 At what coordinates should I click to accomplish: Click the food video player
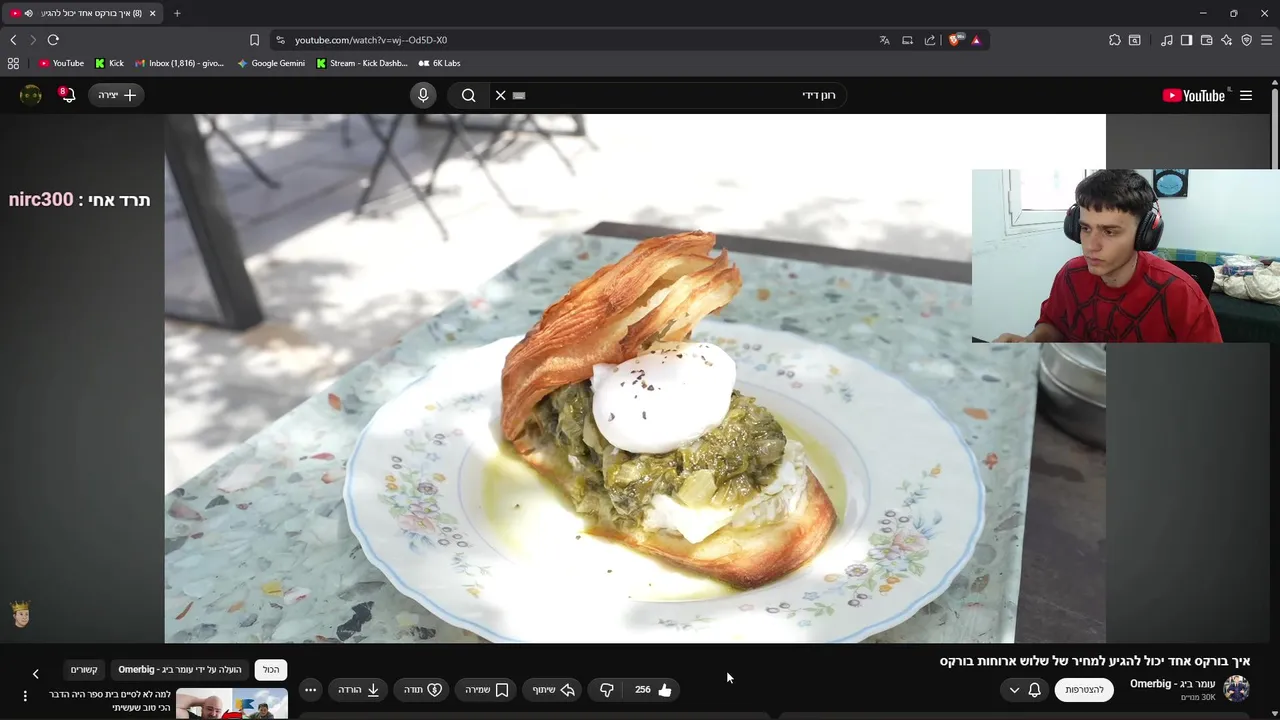click(635, 378)
